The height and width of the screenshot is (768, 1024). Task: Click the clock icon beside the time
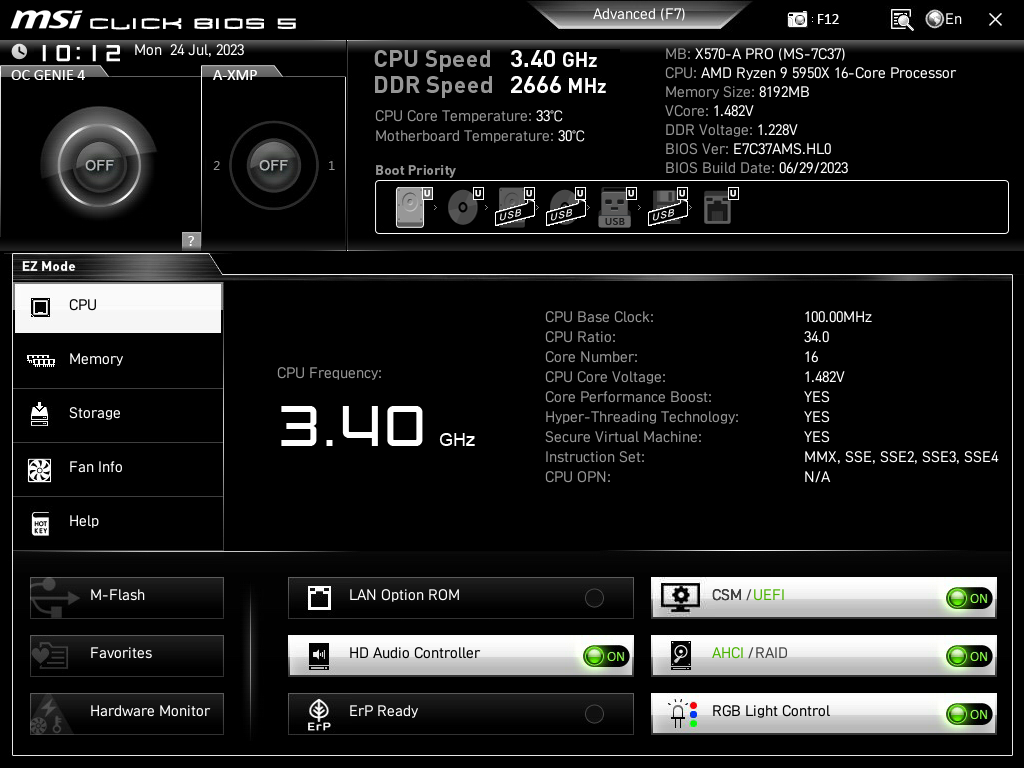[x=20, y=51]
